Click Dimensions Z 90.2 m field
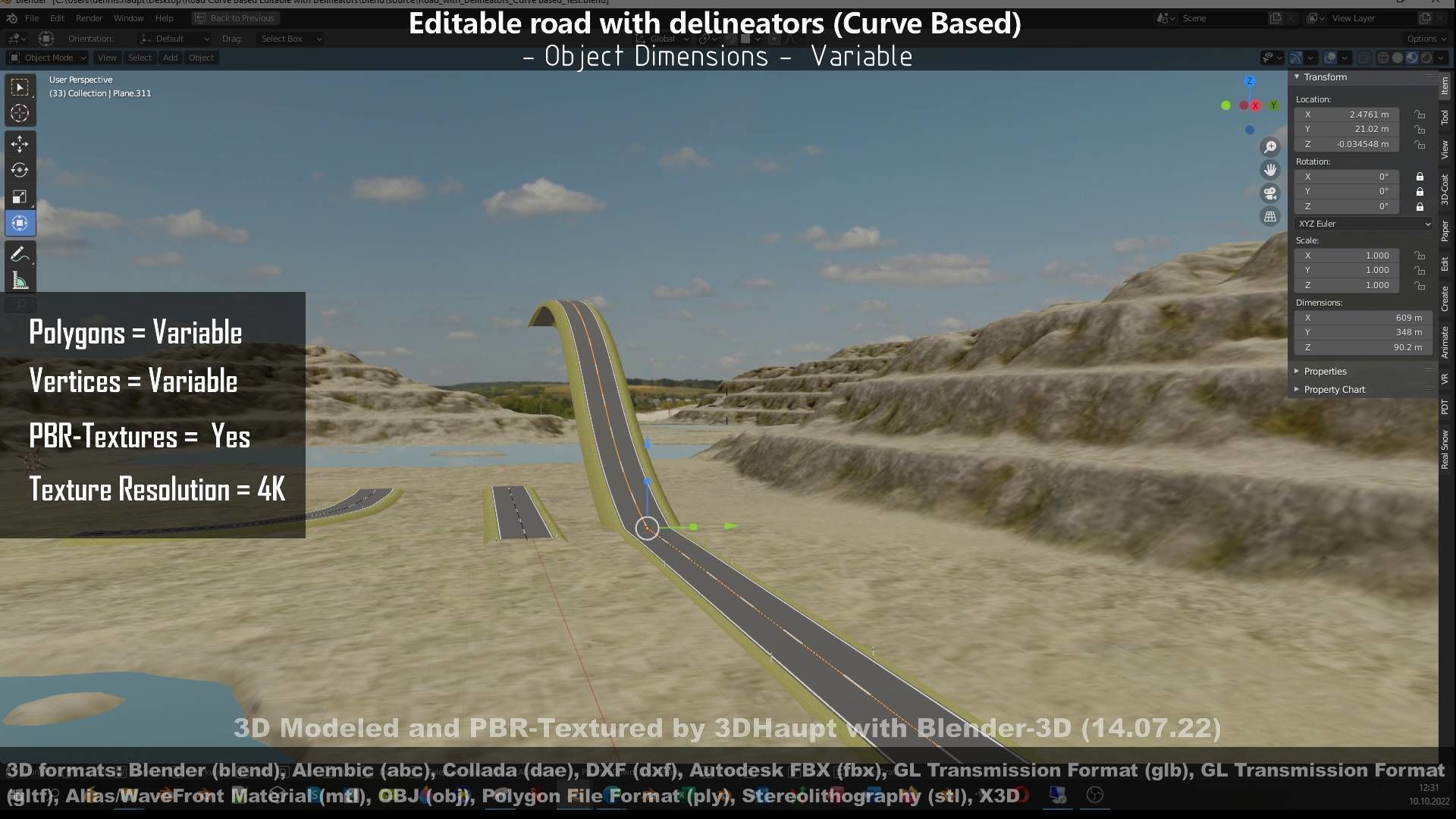Viewport: 1456px width, 819px height. pos(1363,347)
